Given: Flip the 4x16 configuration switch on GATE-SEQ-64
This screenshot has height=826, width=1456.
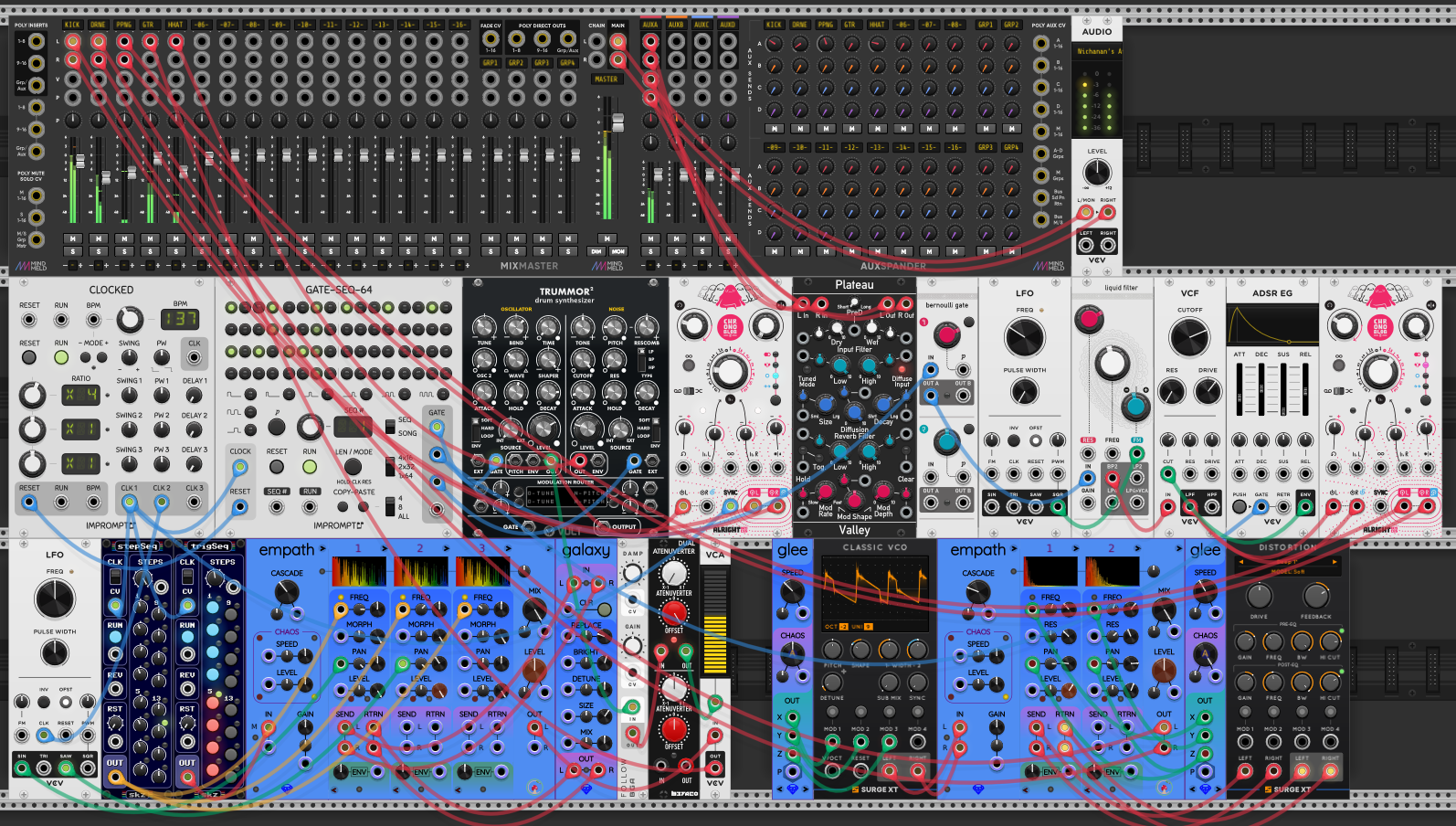Looking at the screenshot, I should click(391, 466).
